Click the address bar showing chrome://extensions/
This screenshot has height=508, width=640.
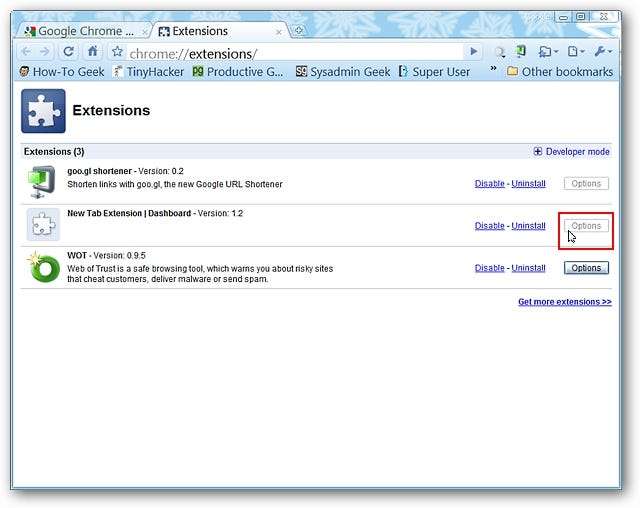[296, 53]
